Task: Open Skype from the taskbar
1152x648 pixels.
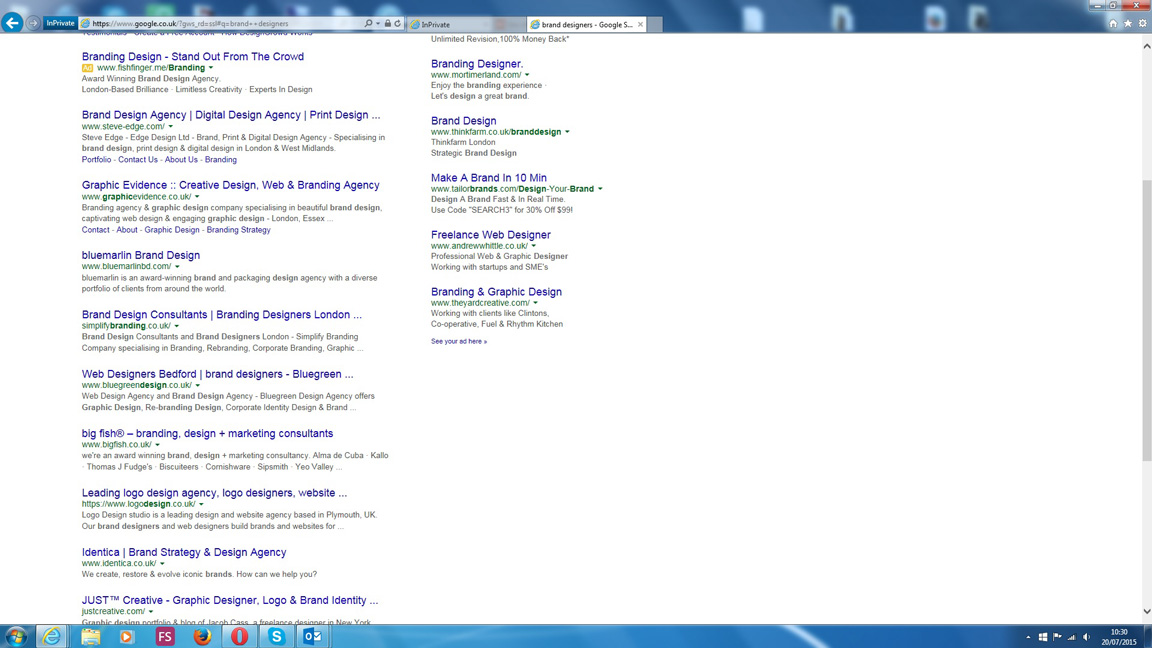Action: (276, 636)
